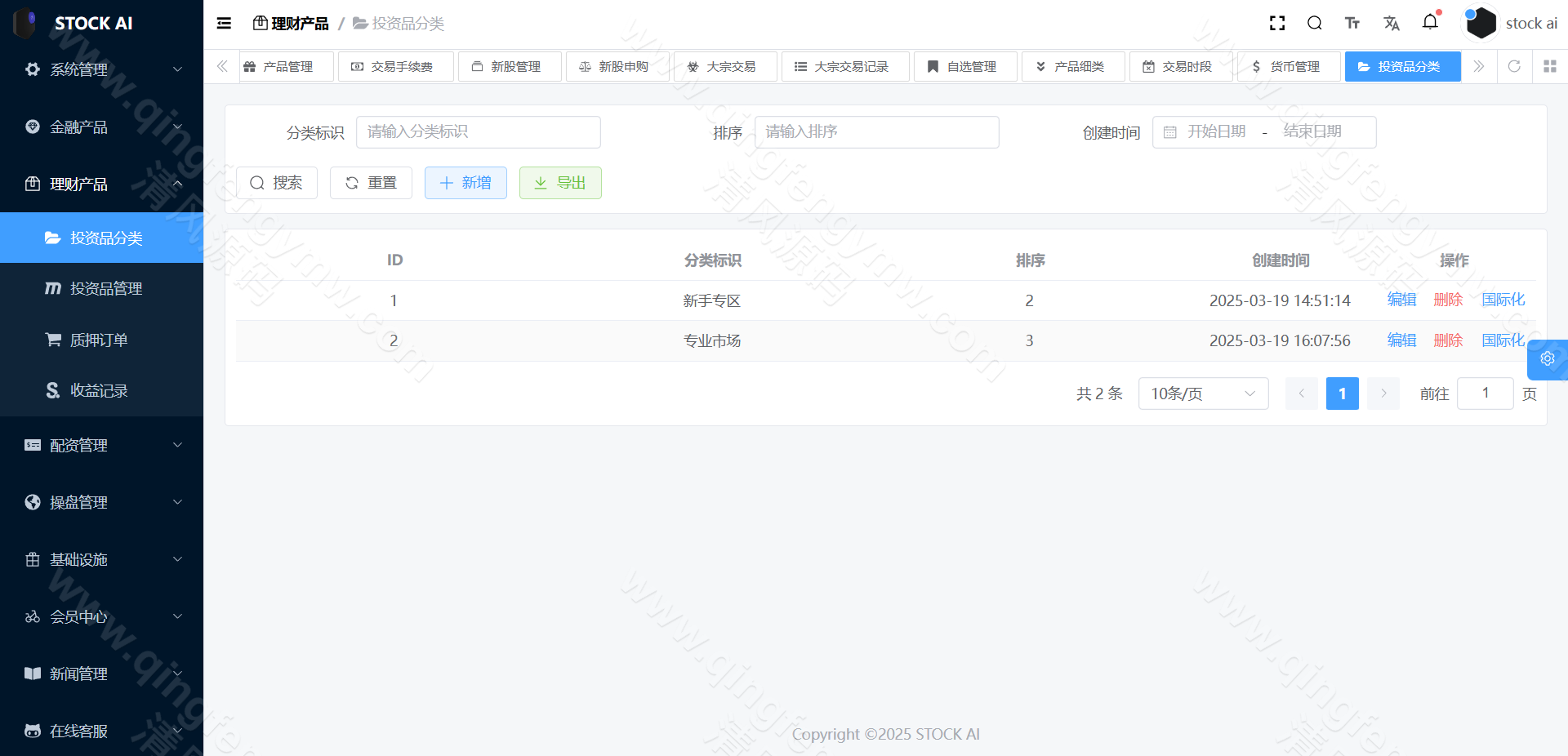Click the 新增 button to add category

[x=465, y=183]
